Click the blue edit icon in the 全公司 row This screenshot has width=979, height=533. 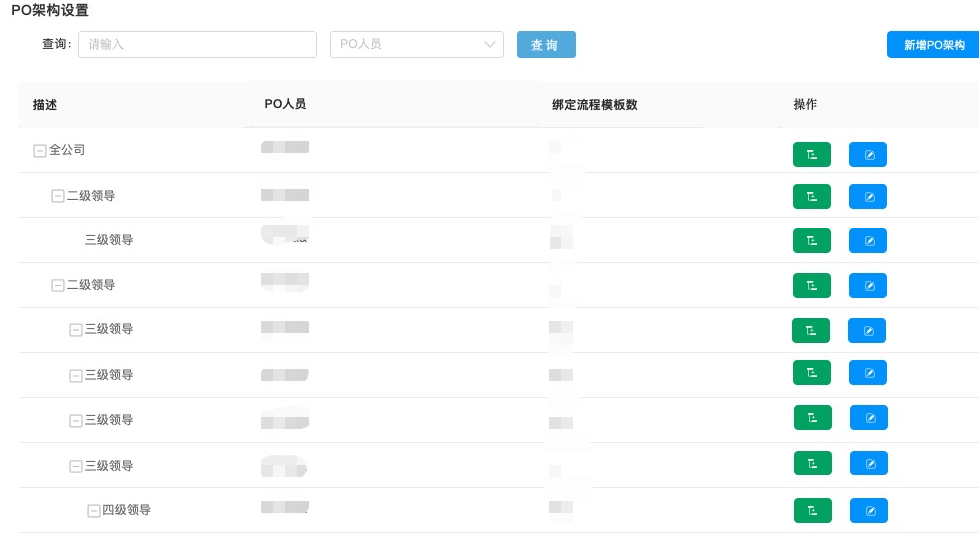868,155
